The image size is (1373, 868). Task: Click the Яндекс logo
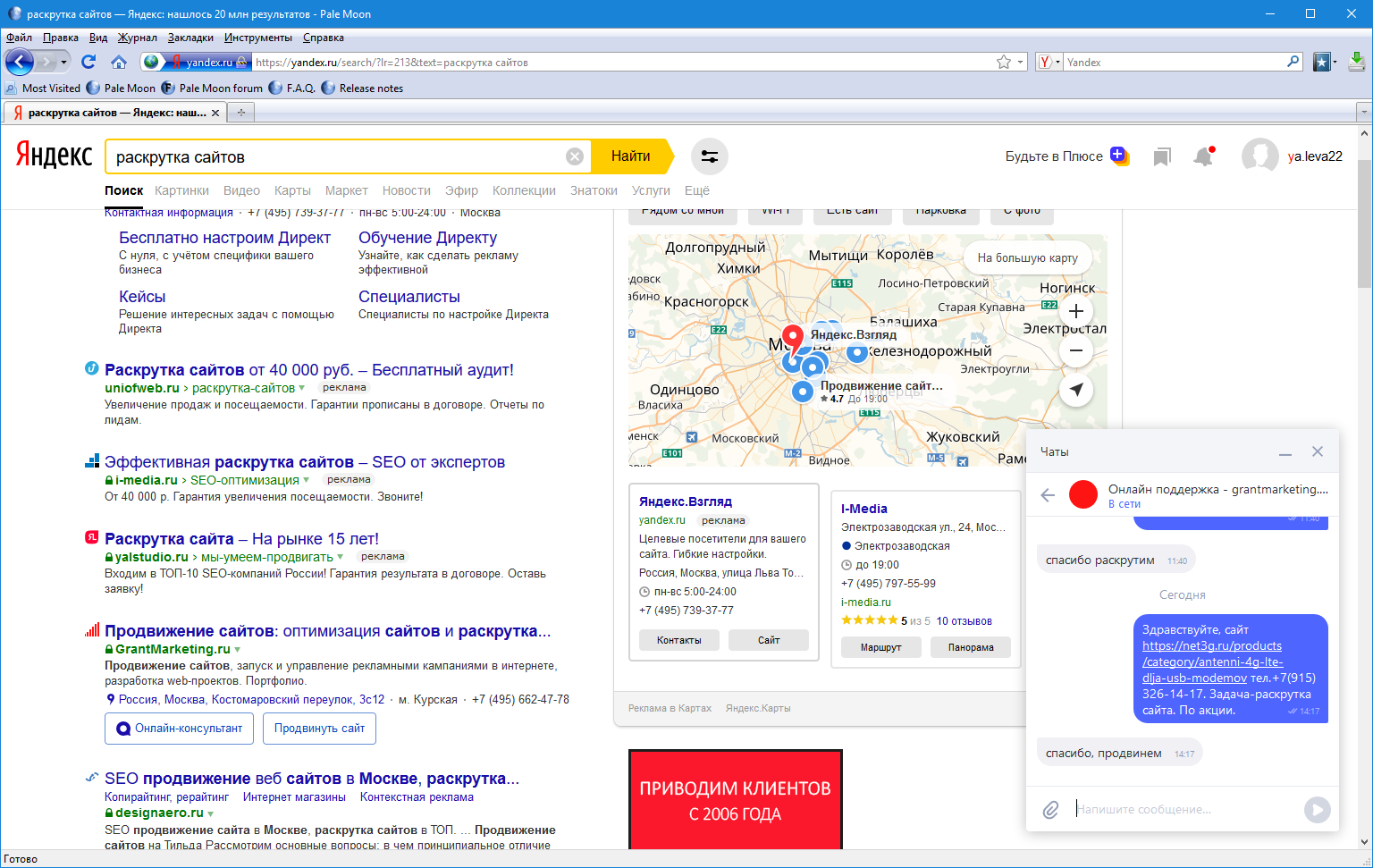pos(55,156)
